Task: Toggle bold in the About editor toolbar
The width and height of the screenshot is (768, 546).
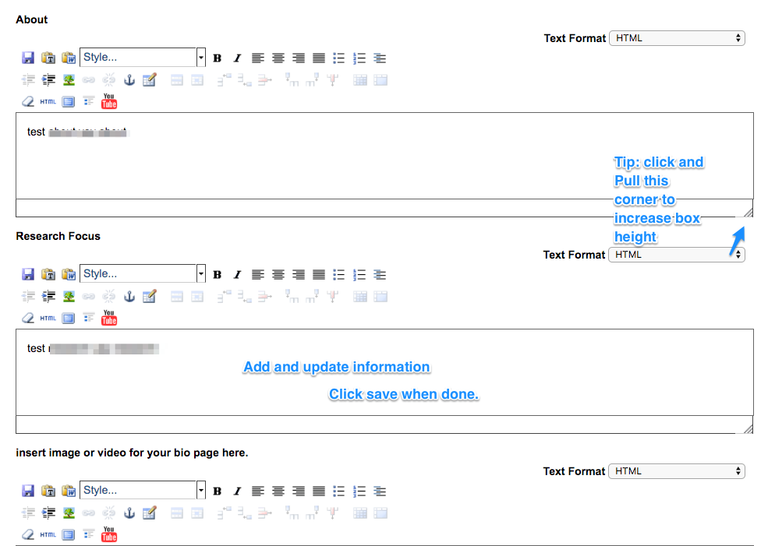Action: pyautogui.click(x=217, y=58)
